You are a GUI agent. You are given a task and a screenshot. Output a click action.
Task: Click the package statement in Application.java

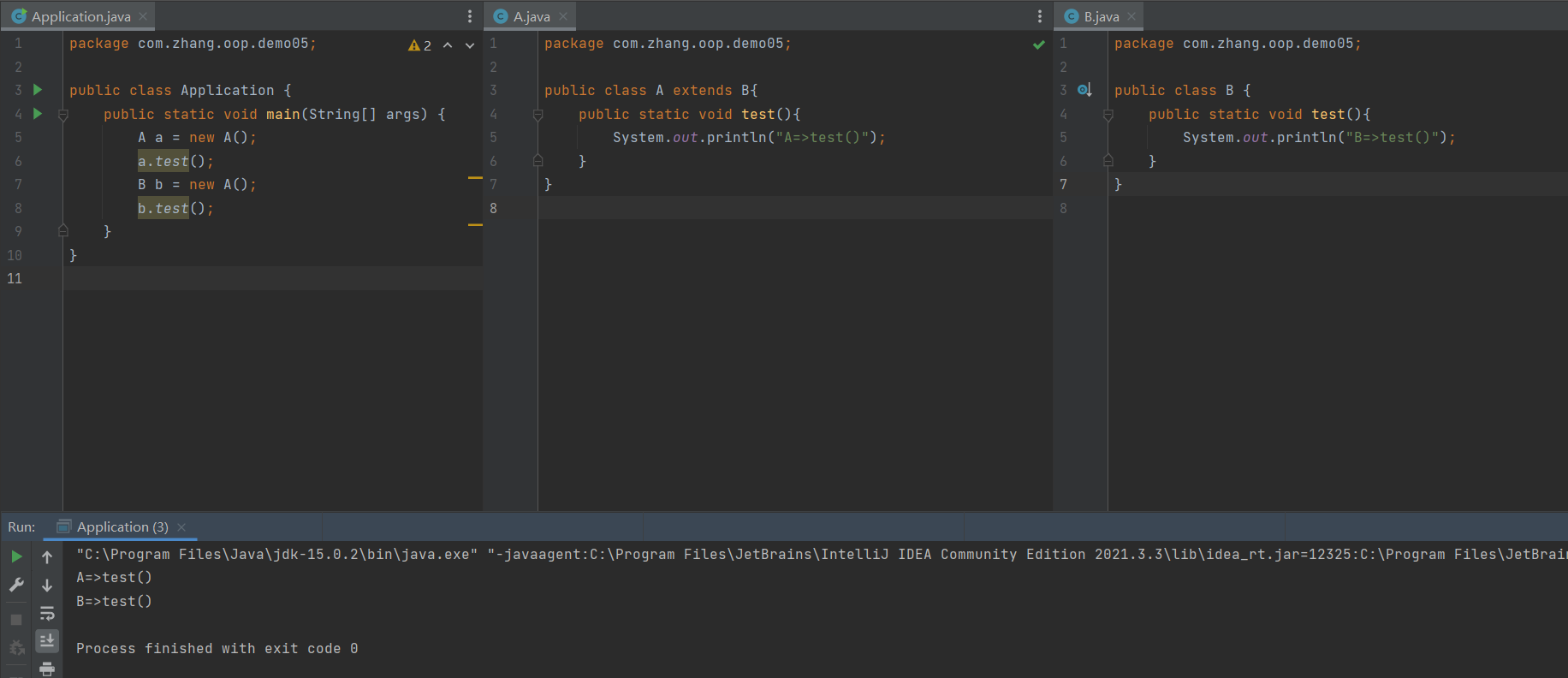pyautogui.click(x=193, y=44)
